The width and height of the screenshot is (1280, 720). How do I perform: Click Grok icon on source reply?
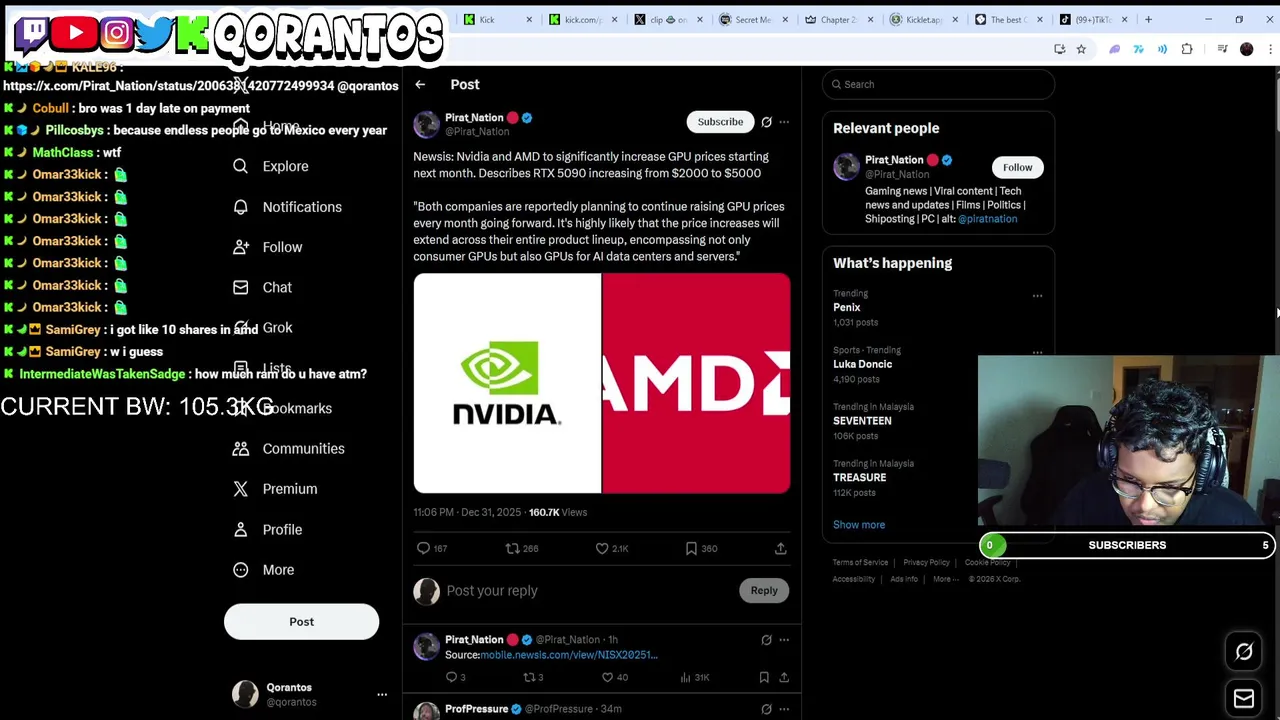point(766,640)
